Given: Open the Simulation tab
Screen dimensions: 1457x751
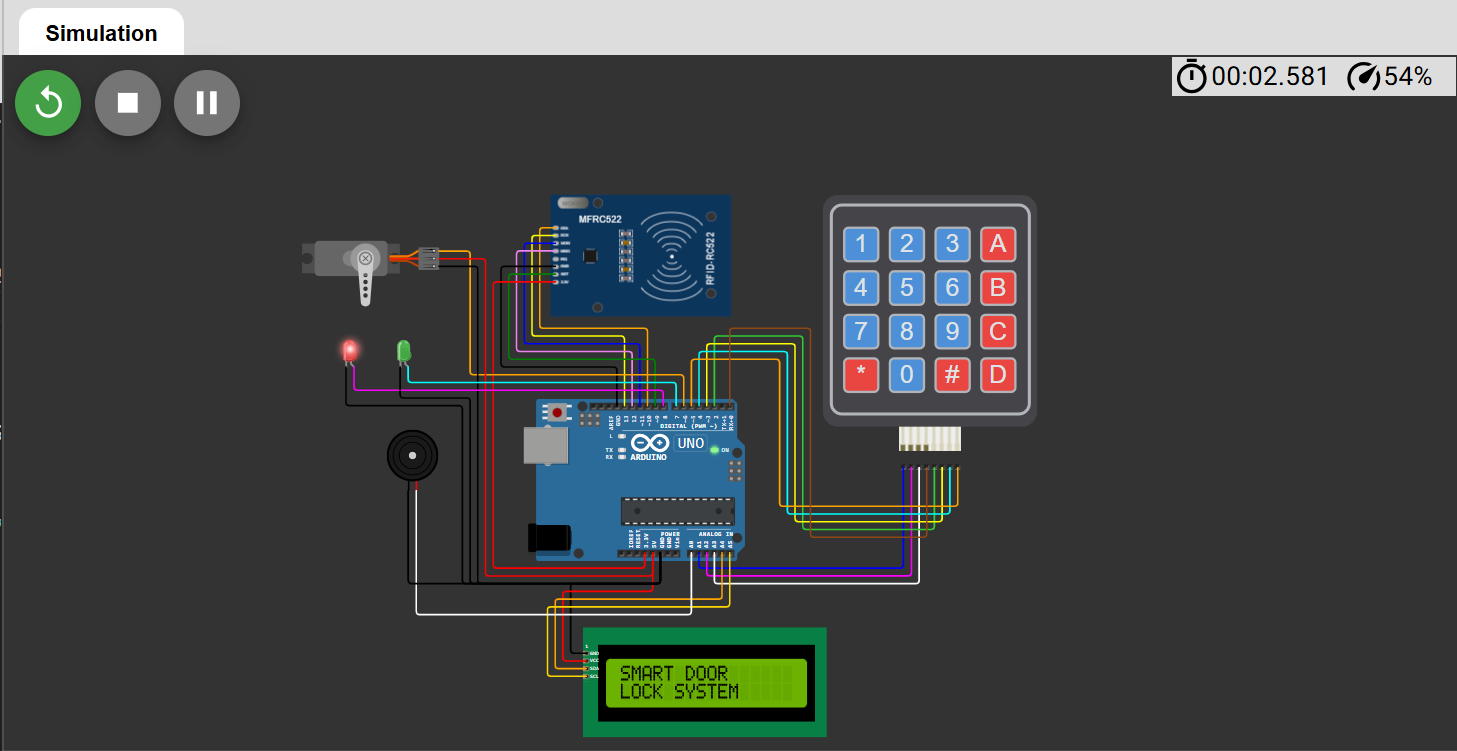Looking at the screenshot, I should point(101,33).
